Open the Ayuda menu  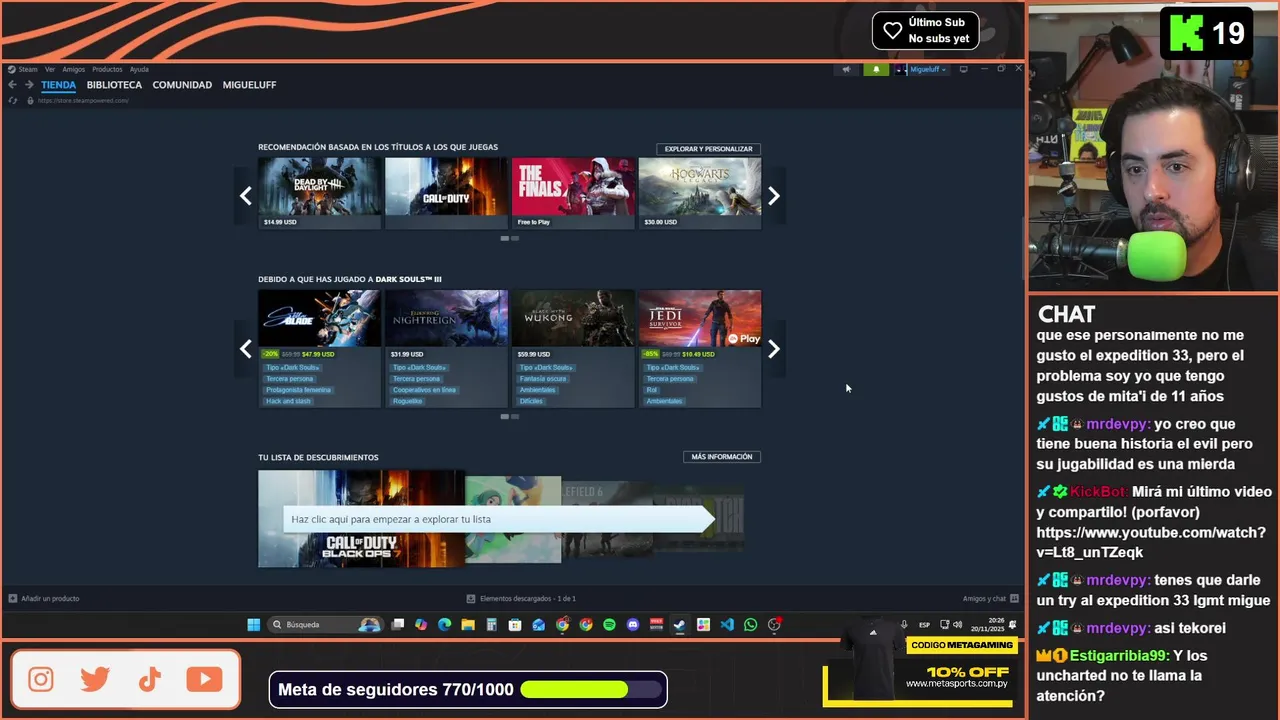(139, 69)
